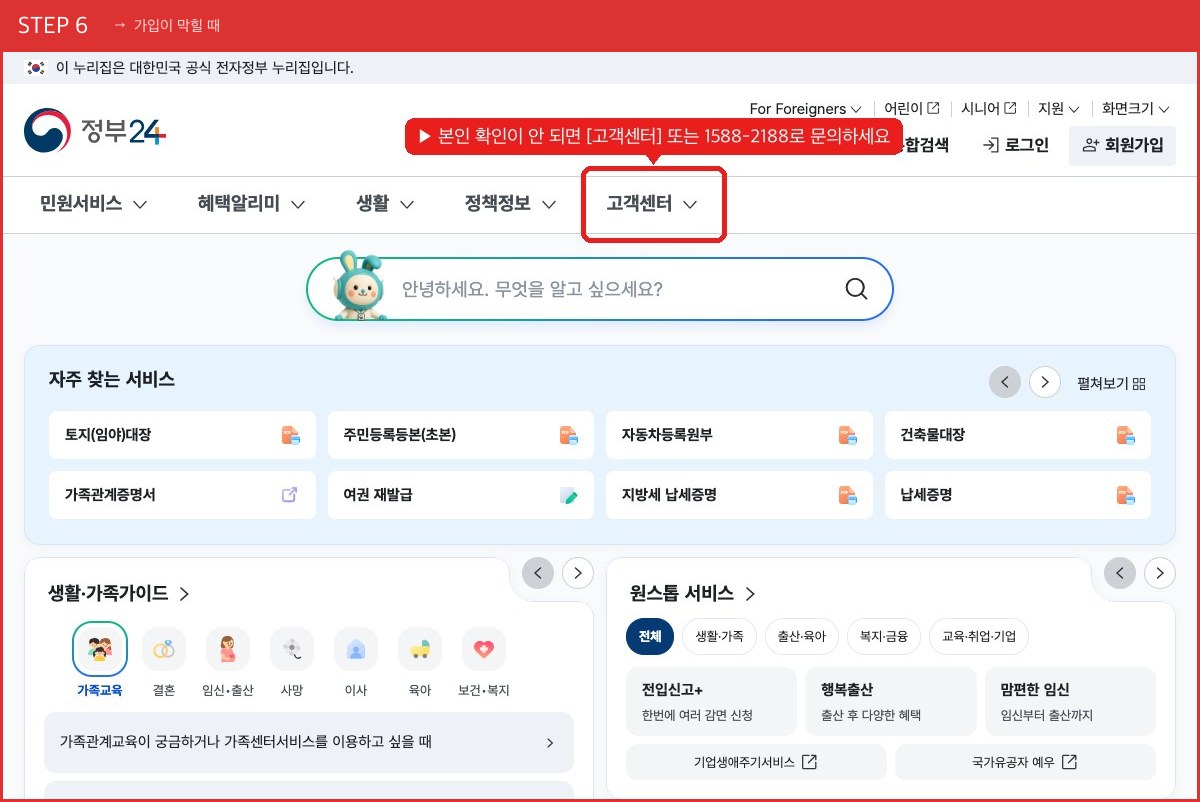
Task: Click the 정부24 logo
Action: [95, 132]
